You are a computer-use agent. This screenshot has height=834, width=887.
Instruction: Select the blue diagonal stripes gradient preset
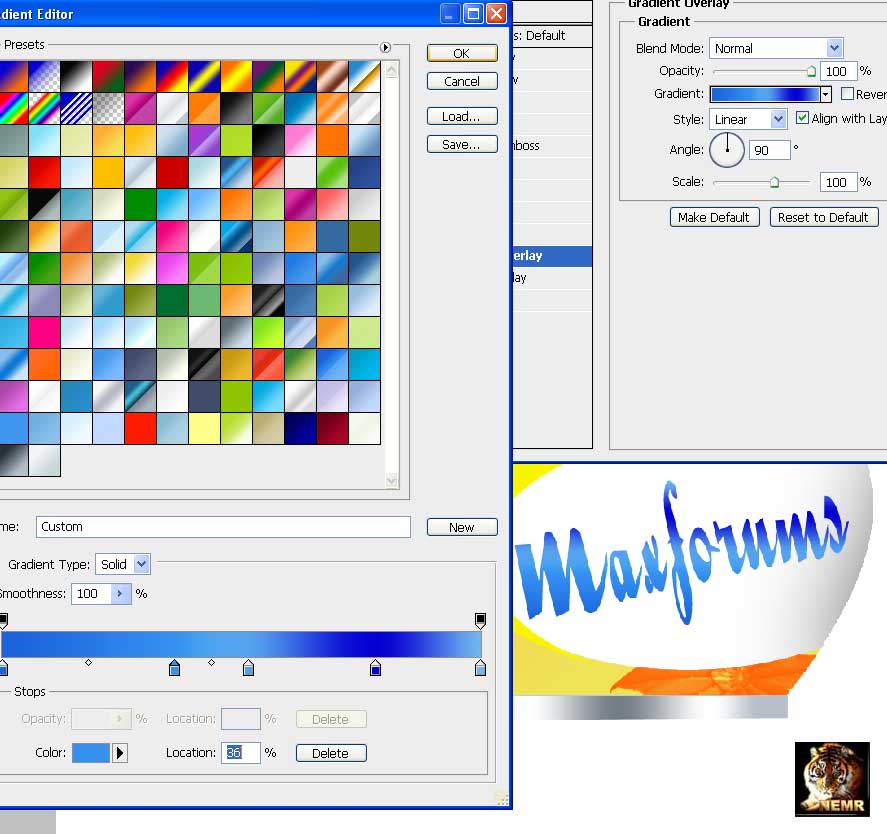[76, 108]
